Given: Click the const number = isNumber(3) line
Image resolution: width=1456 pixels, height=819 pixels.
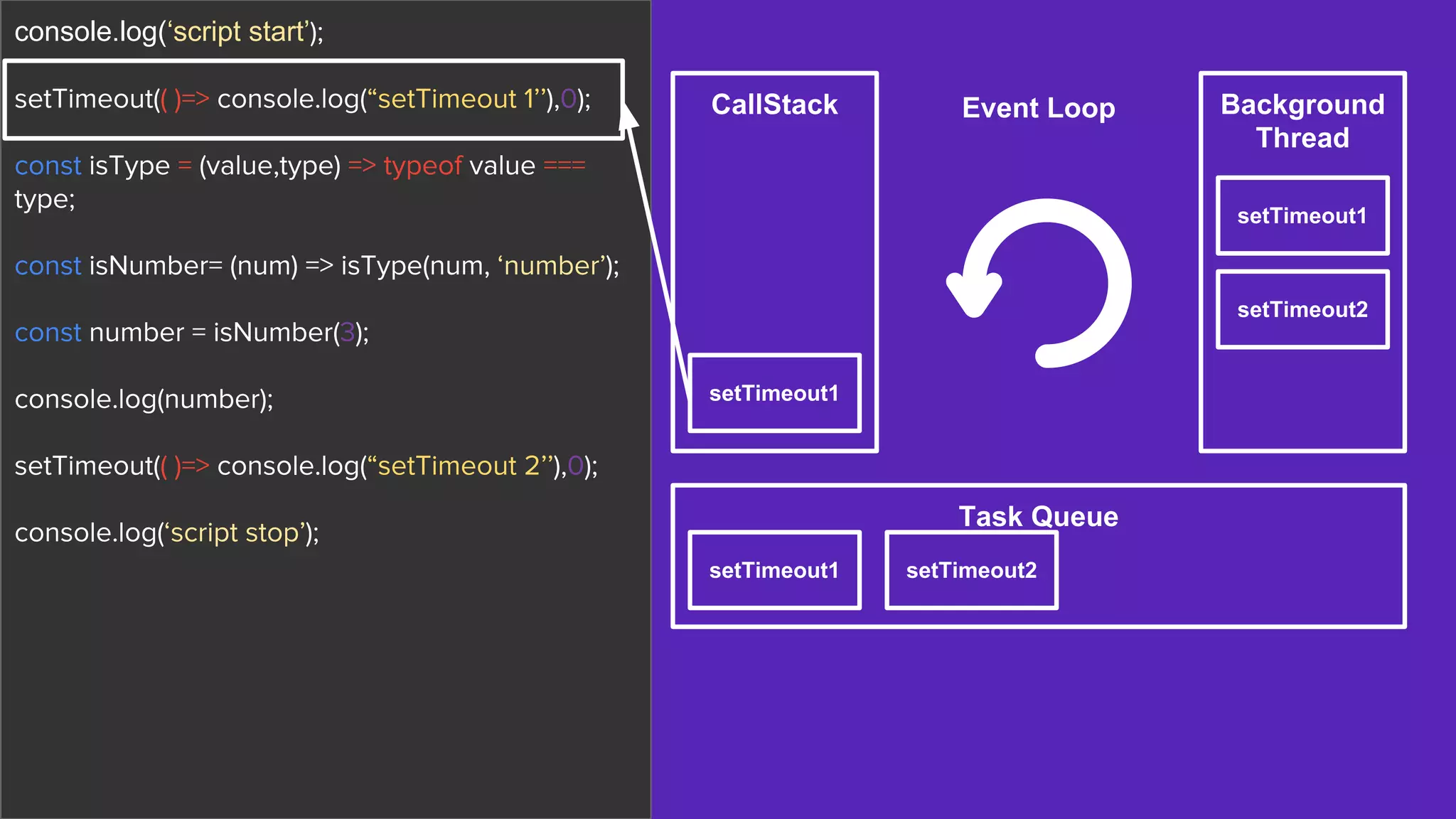Looking at the screenshot, I should [x=192, y=333].
